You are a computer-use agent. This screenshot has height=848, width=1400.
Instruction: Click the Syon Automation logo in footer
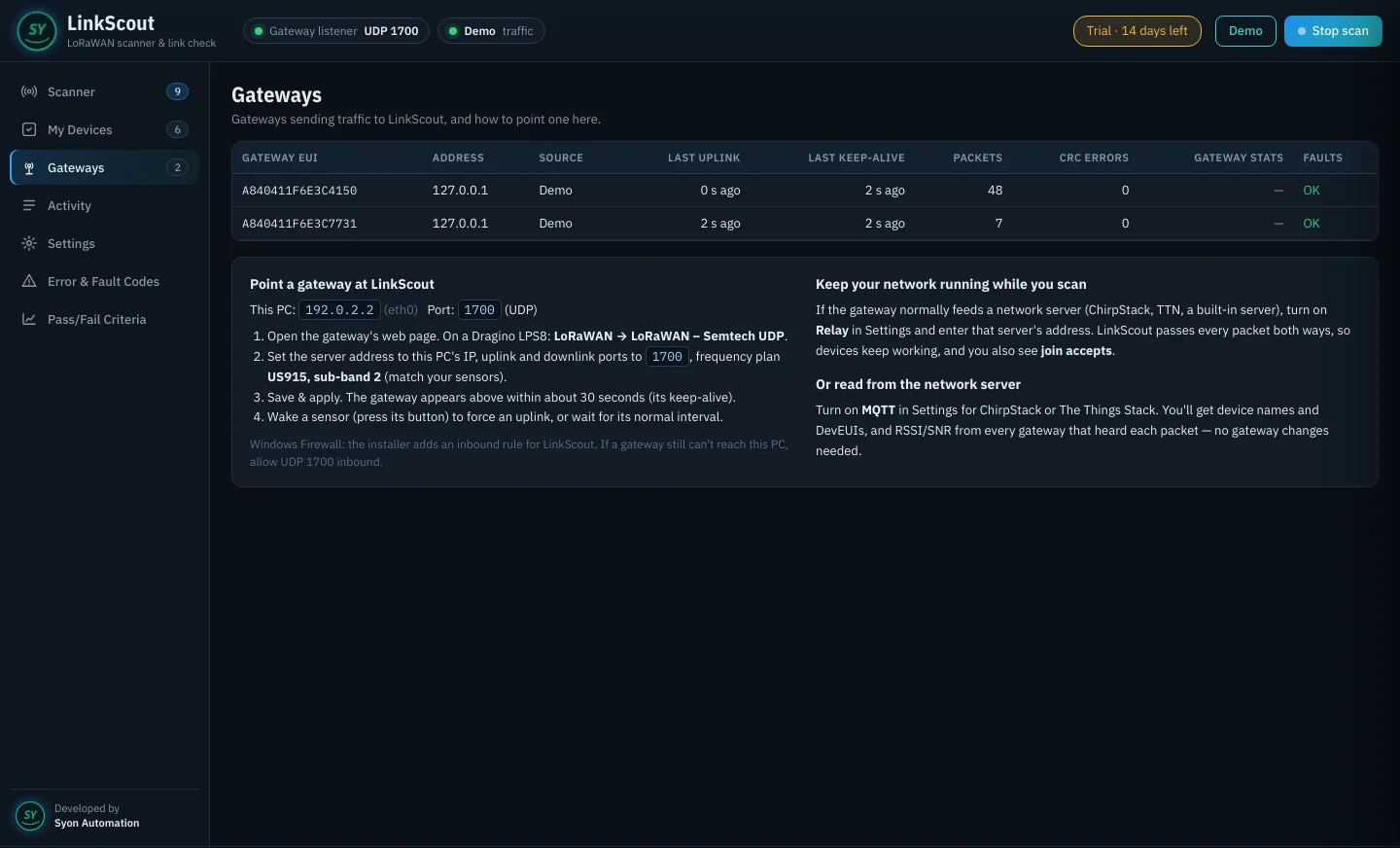pos(30,815)
